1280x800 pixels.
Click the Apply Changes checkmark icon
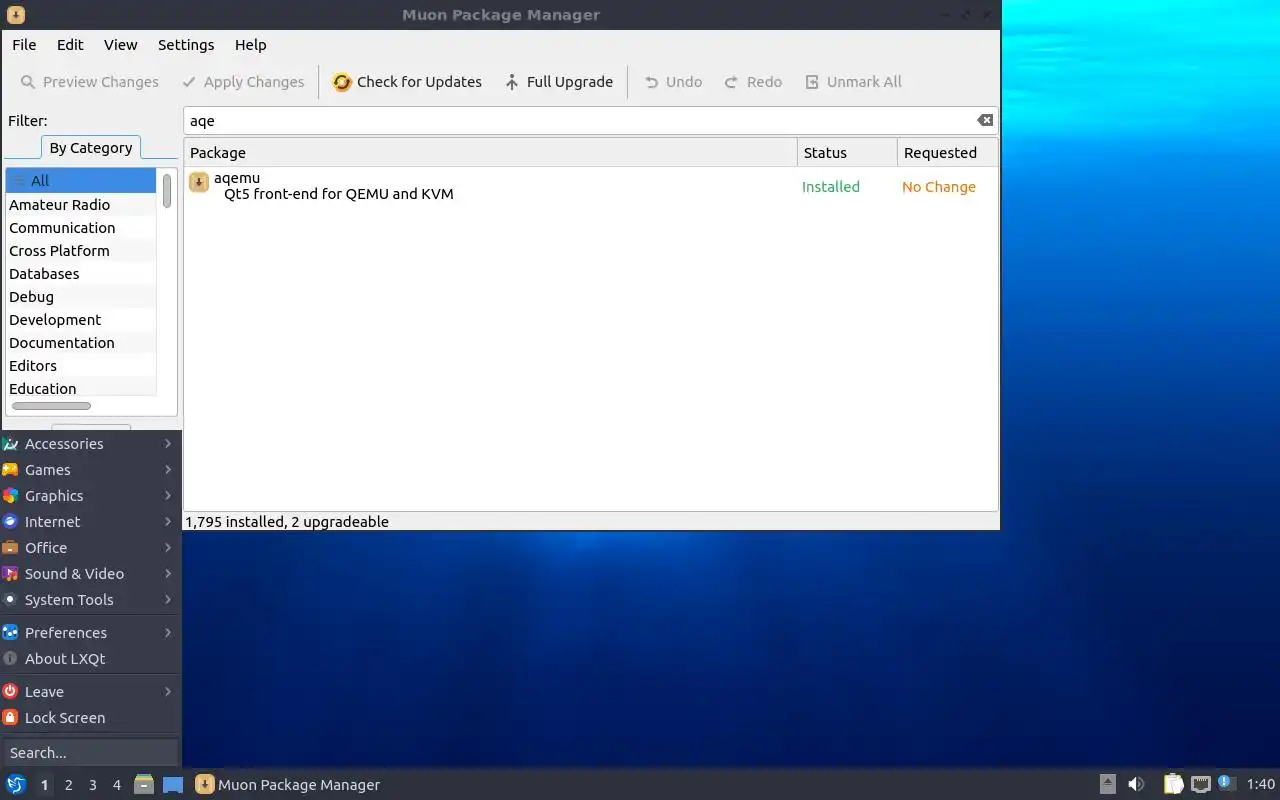tap(189, 82)
